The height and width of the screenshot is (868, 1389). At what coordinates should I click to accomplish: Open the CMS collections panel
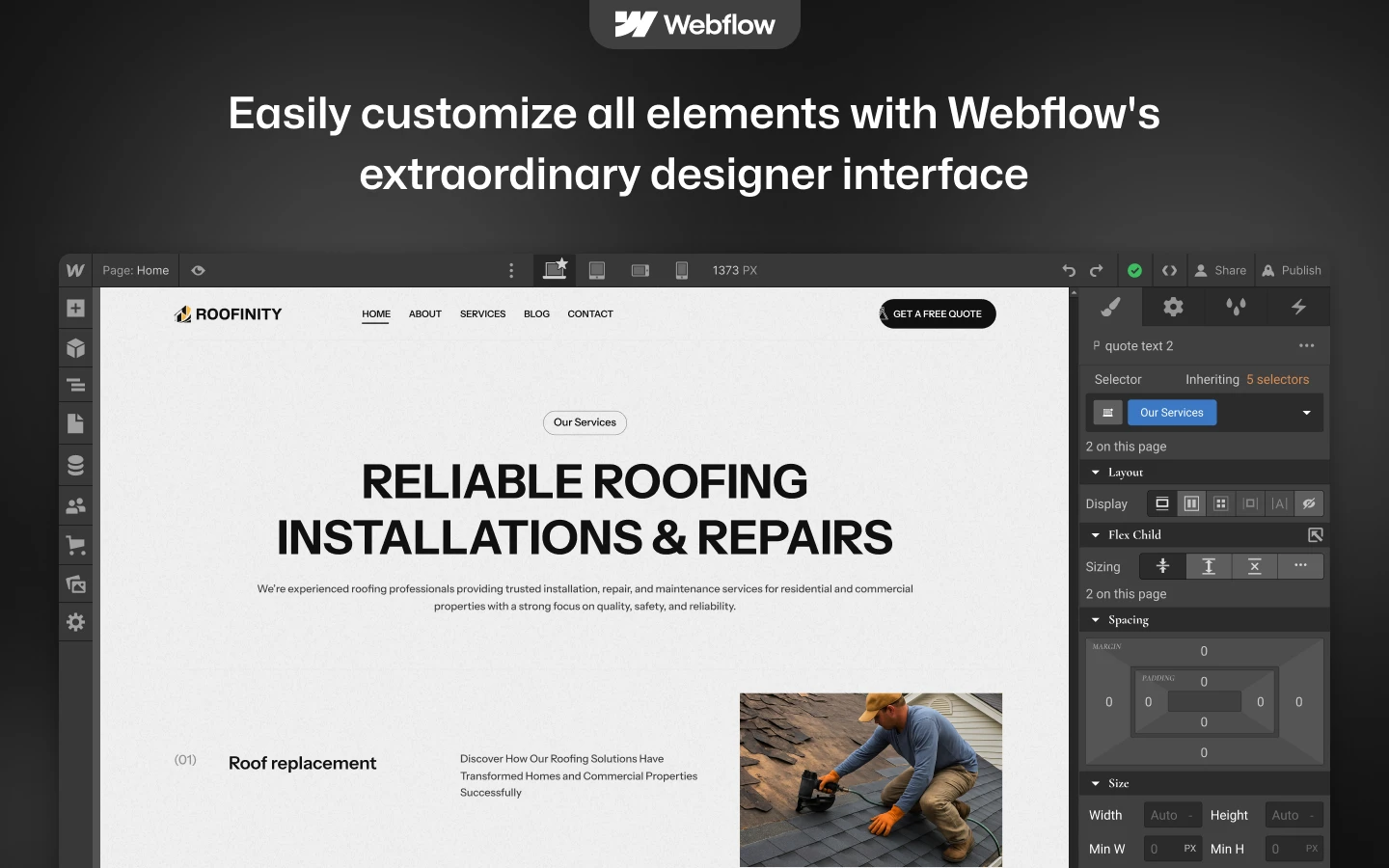pos(76,465)
